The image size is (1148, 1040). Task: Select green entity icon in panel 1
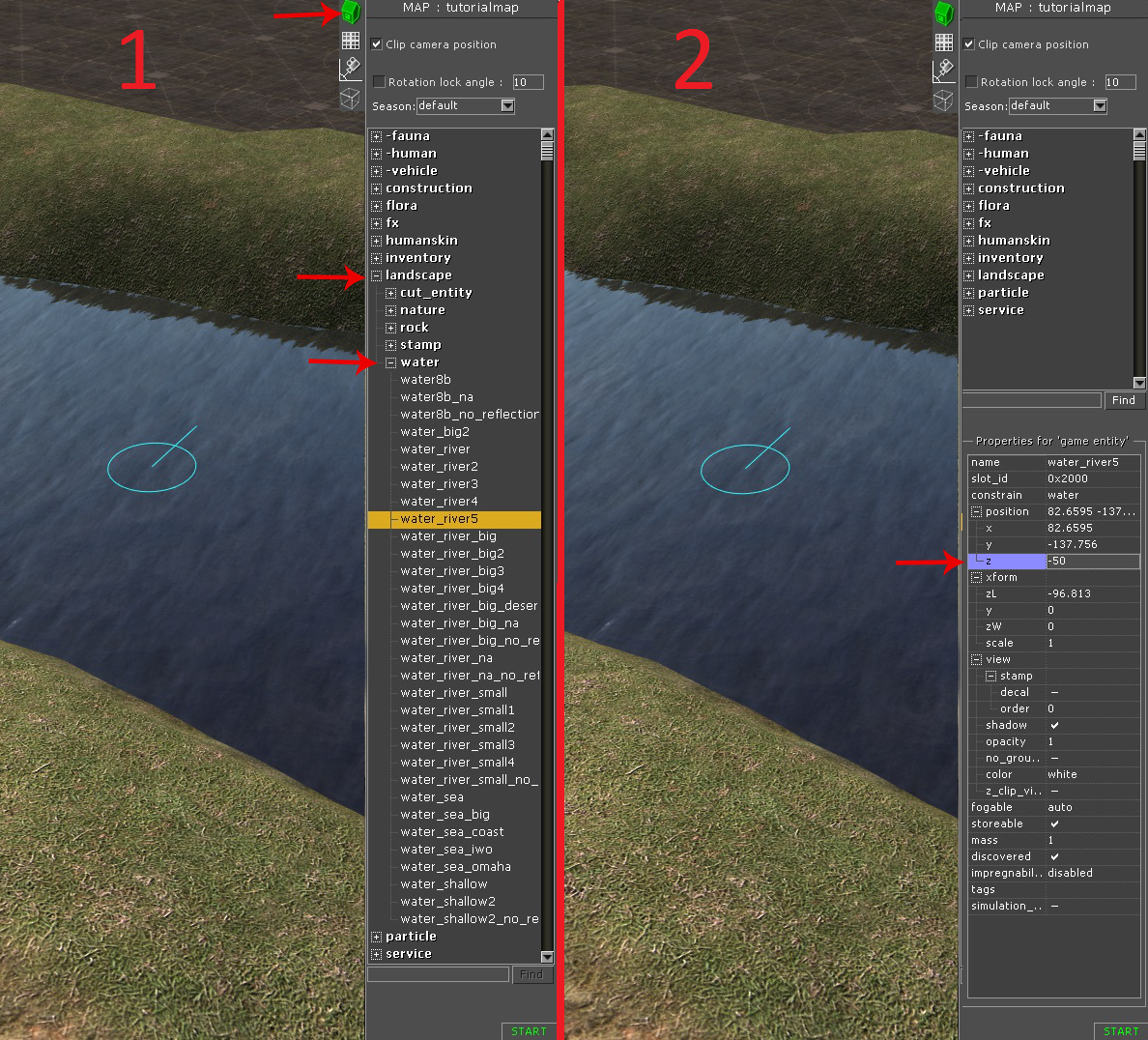351,13
